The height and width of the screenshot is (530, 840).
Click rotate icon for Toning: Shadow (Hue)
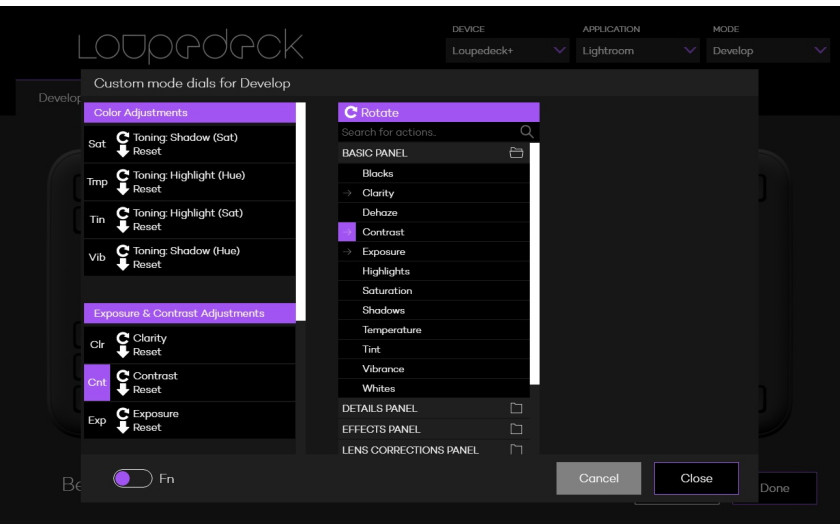(x=123, y=250)
